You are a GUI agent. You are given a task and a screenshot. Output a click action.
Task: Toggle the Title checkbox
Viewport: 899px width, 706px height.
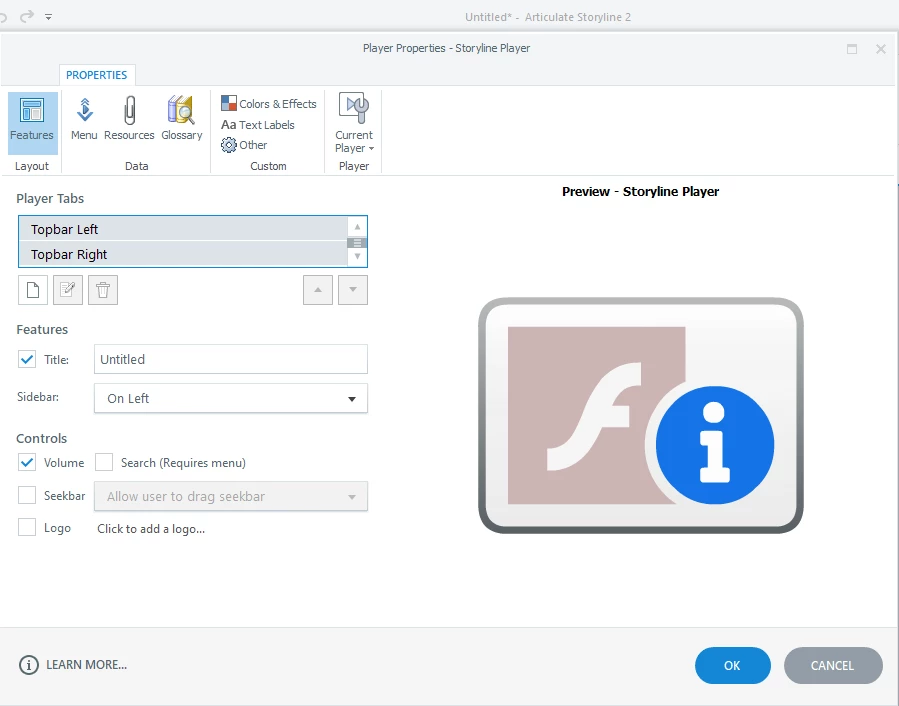click(27, 360)
